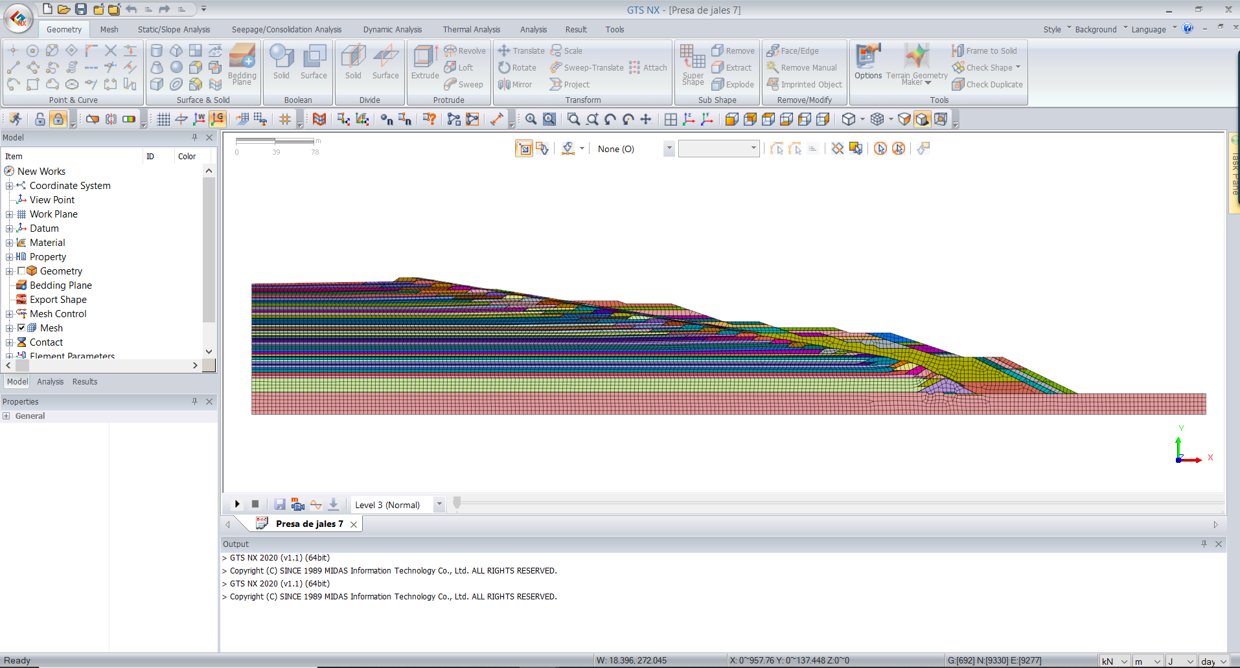1240x668 pixels.
Task: Expand the Material tree node
Action: 9,242
